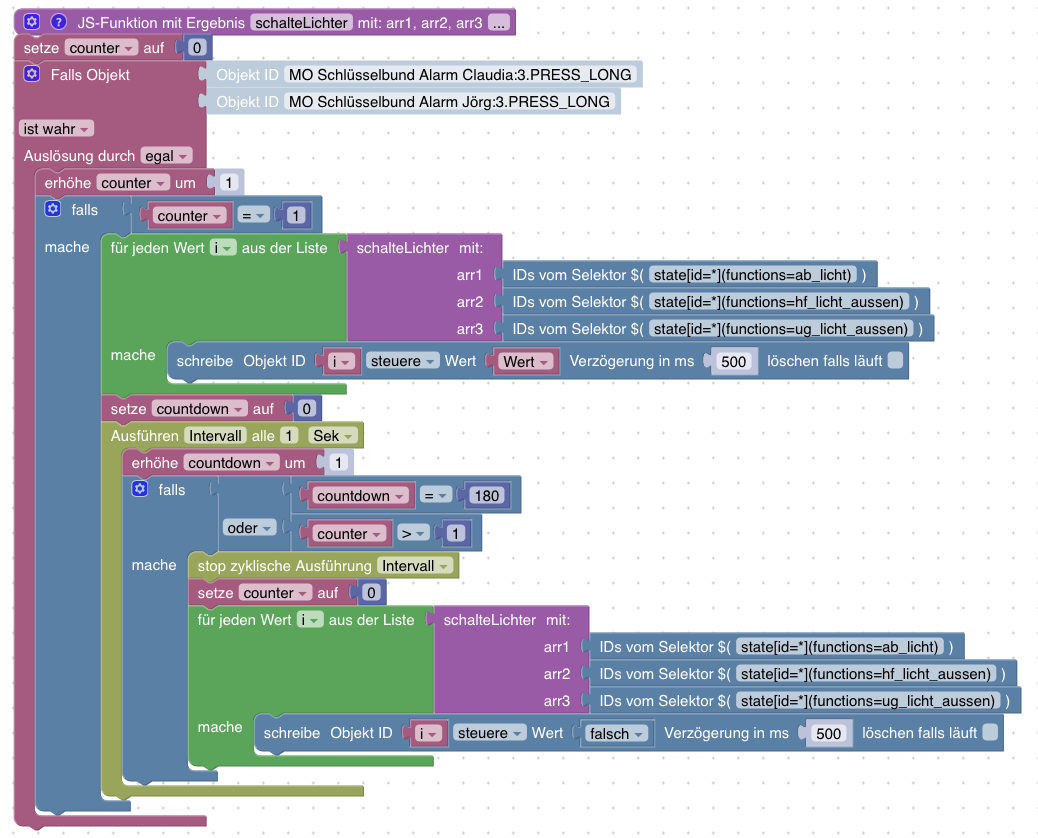The image size is (1038, 838).
Task: Click number 1 in erhöhe counter block
Action: coord(228,183)
